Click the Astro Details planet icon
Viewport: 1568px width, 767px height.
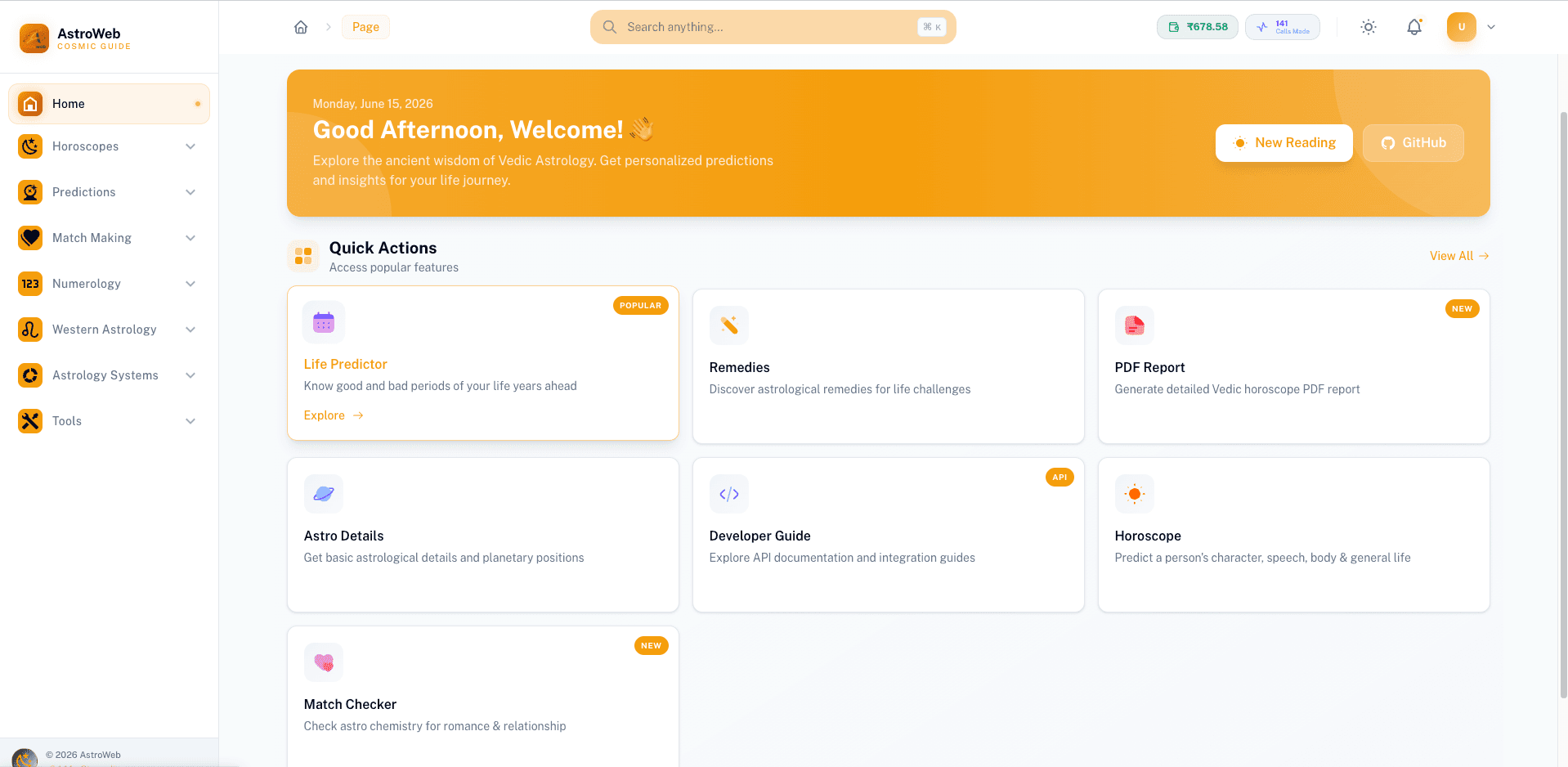coord(324,494)
